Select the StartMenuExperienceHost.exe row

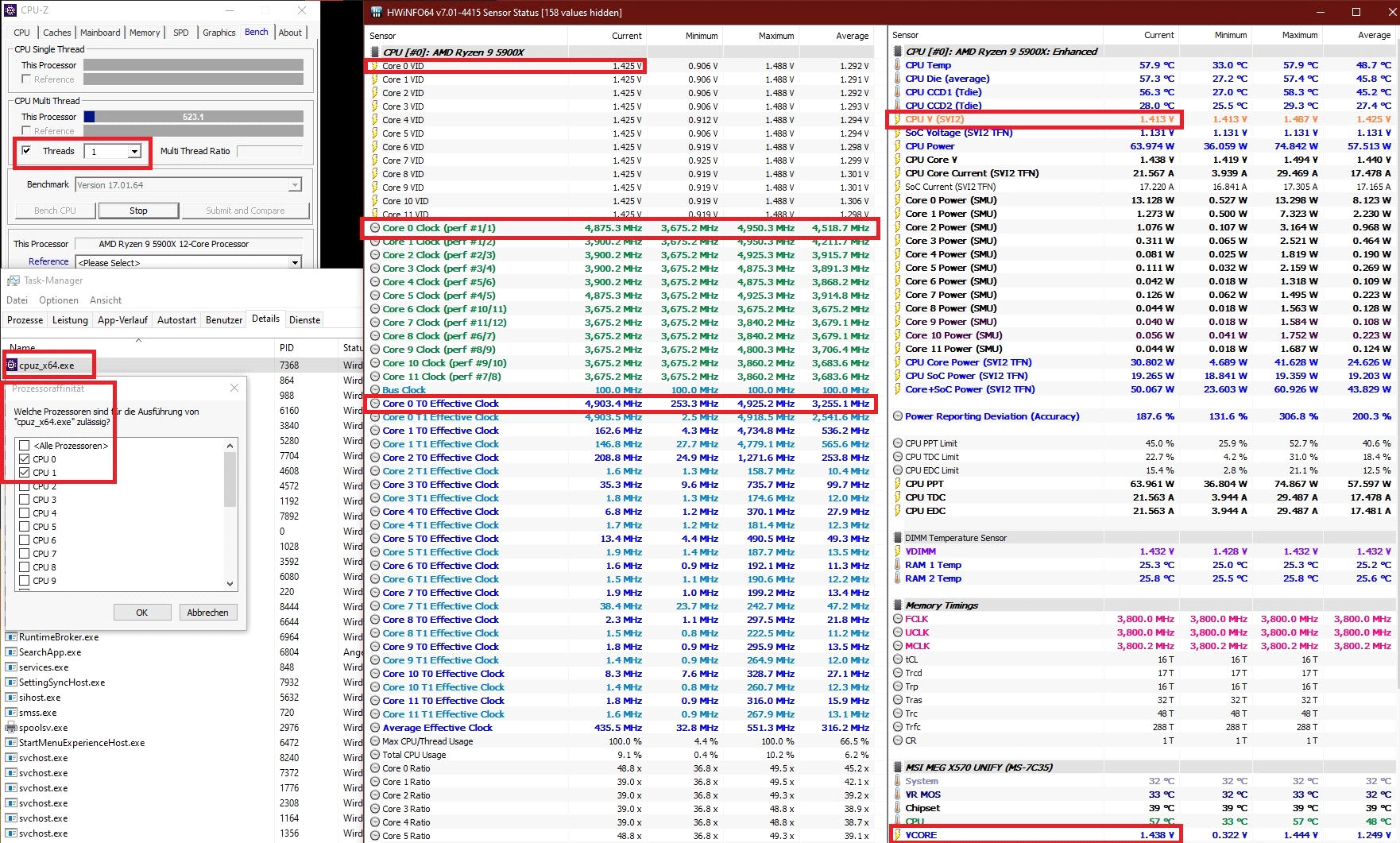[x=181, y=743]
